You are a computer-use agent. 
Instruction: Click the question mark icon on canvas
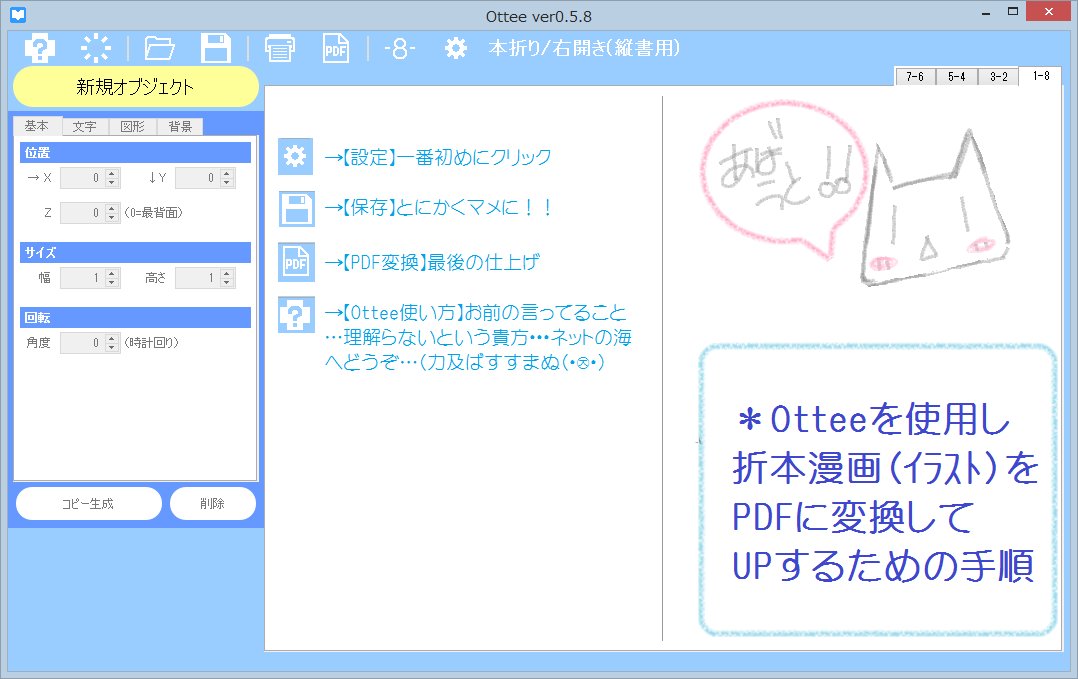coord(296,315)
